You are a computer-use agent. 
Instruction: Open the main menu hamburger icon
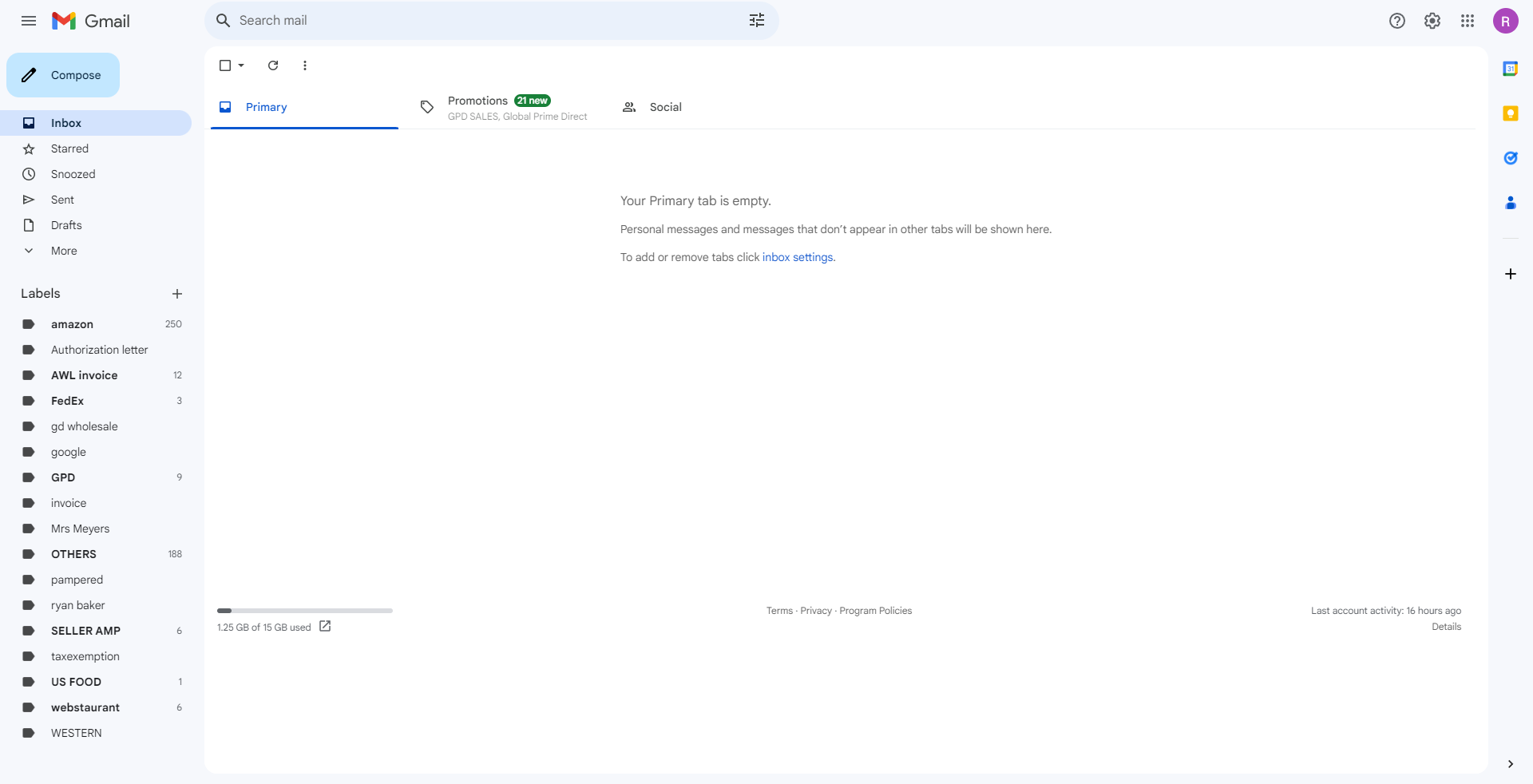pos(29,21)
